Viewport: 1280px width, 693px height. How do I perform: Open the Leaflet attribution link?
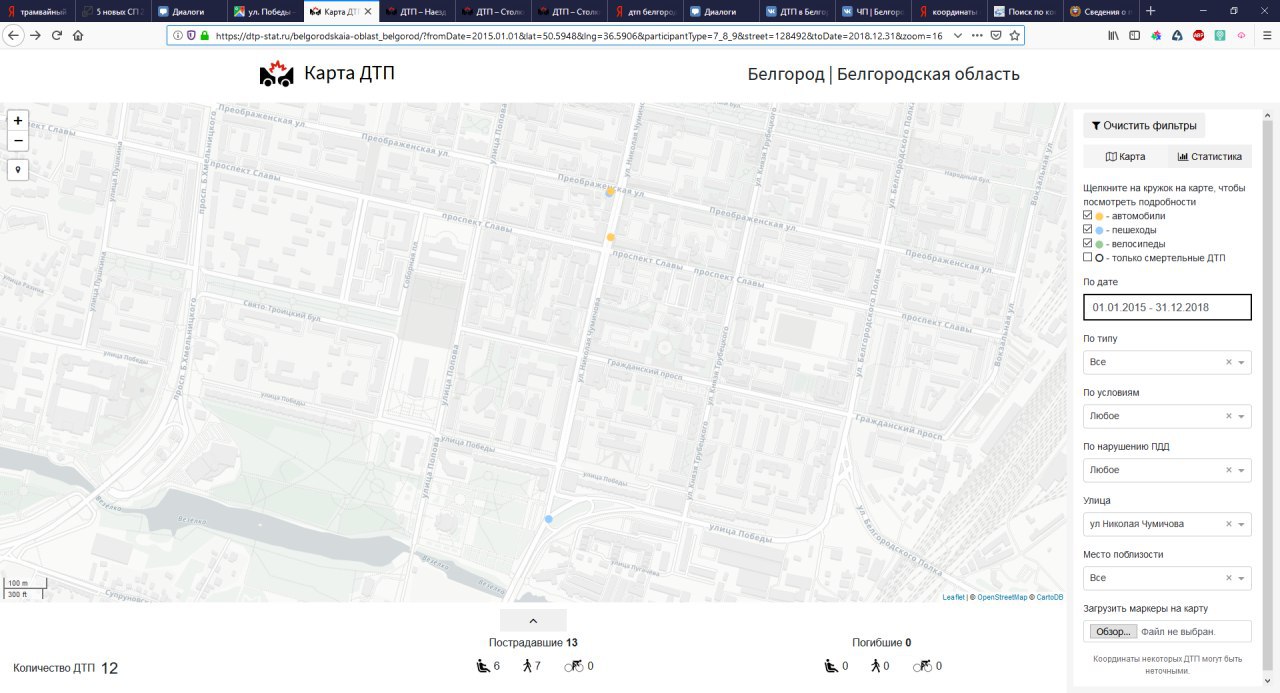[953, 597]
